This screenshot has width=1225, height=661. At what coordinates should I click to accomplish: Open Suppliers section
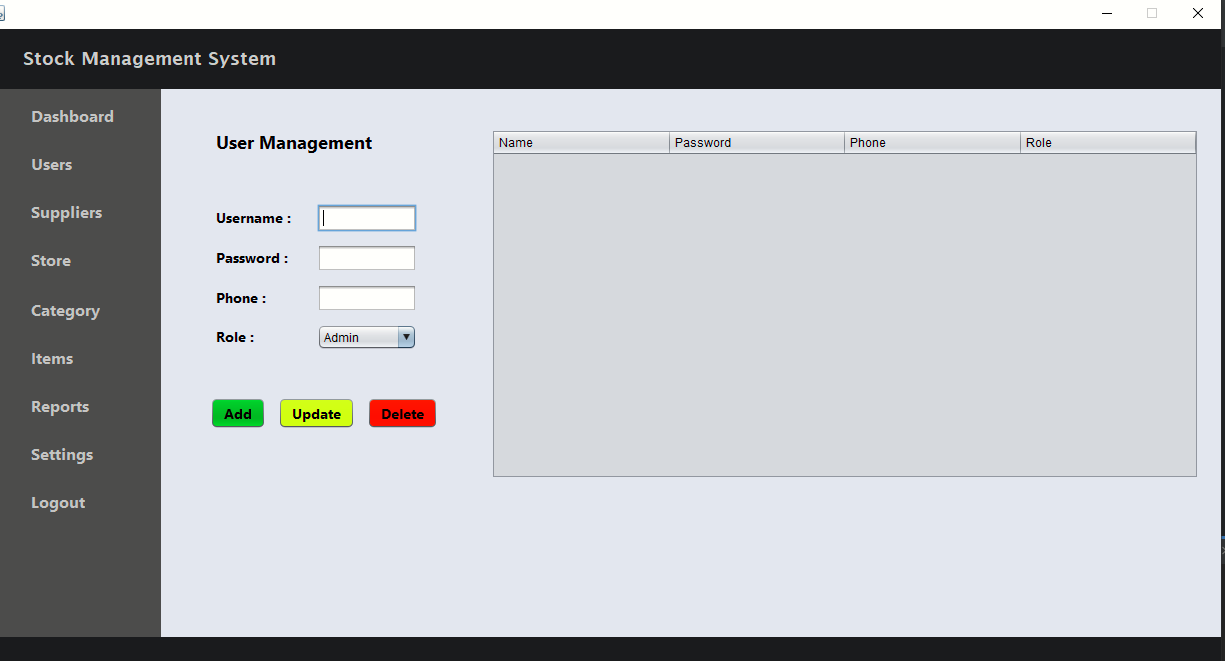66,213
